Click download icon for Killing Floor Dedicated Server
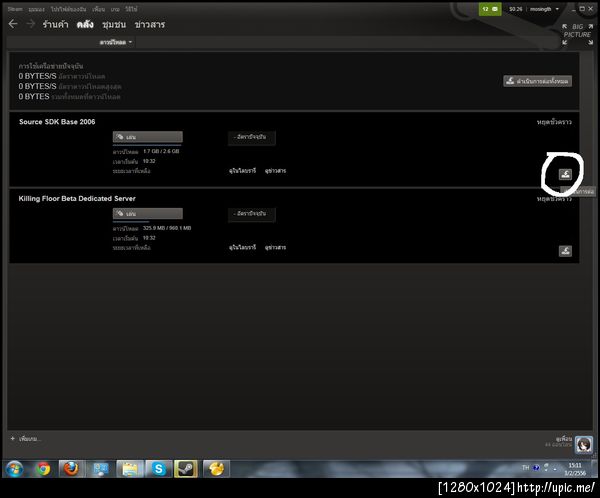This screenshot has width=600, height=498. click(565, 251)
